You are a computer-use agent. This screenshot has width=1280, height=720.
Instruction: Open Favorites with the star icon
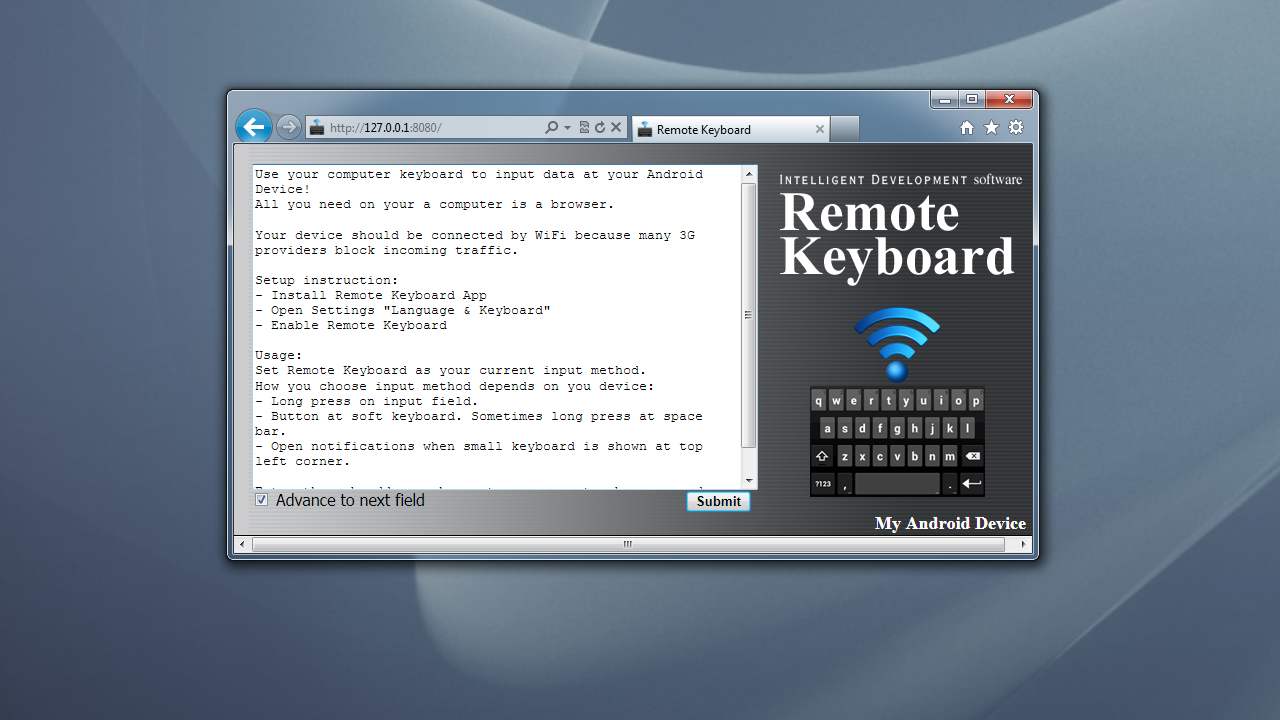pos(991,128)
